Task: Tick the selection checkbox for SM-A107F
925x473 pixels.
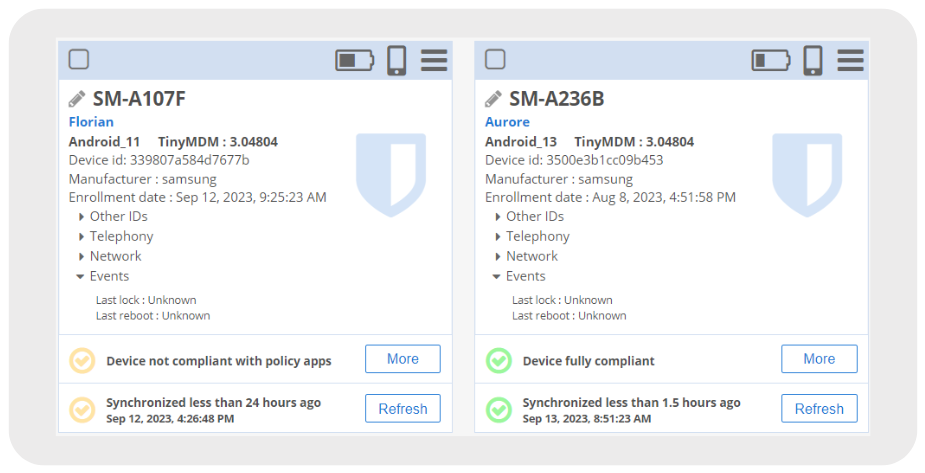Action: point(79,60)
